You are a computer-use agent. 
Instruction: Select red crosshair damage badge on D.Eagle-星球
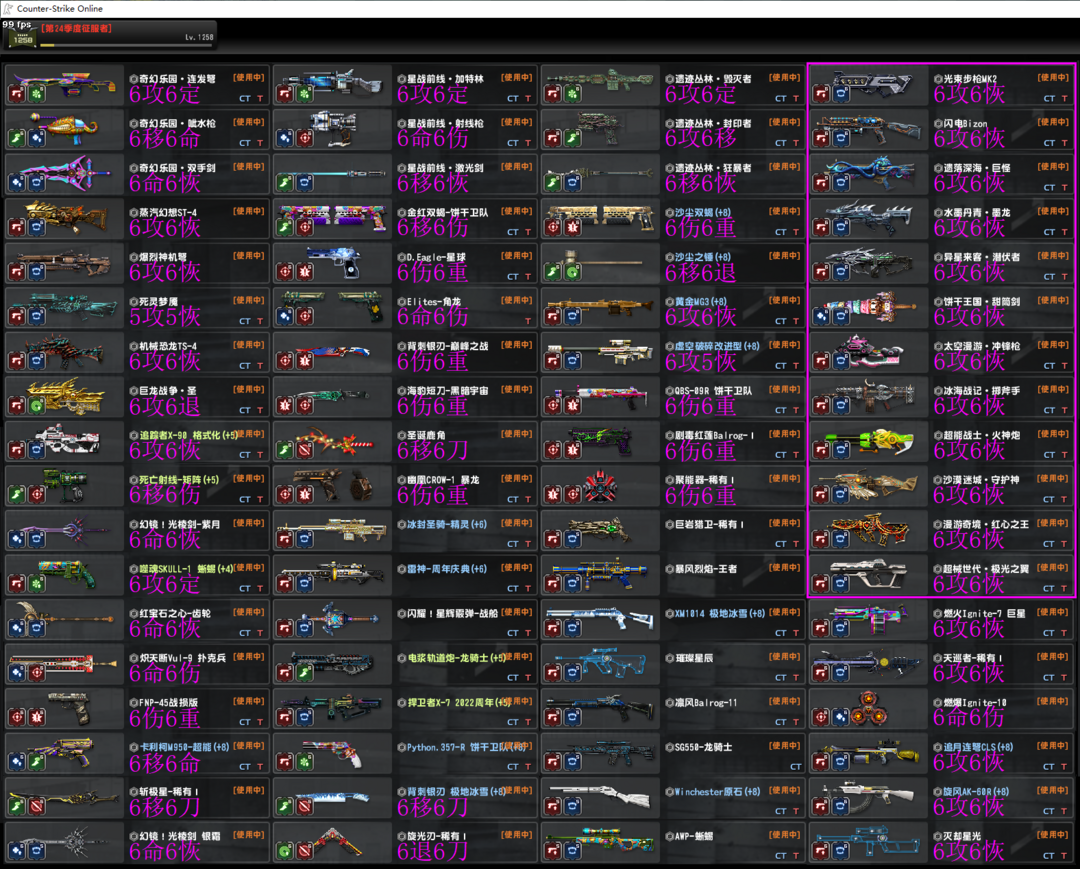coord(285,271)
